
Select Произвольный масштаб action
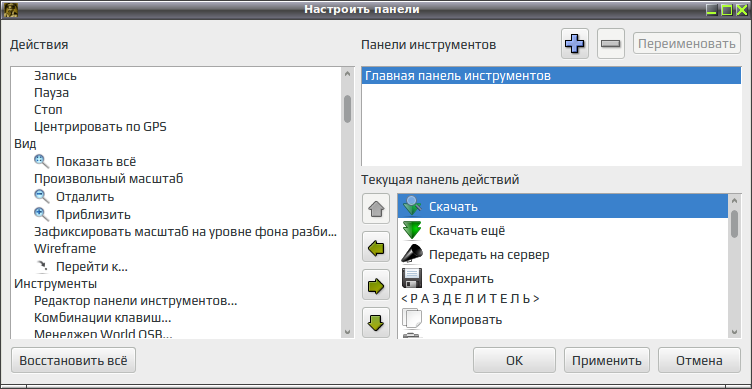109,179
